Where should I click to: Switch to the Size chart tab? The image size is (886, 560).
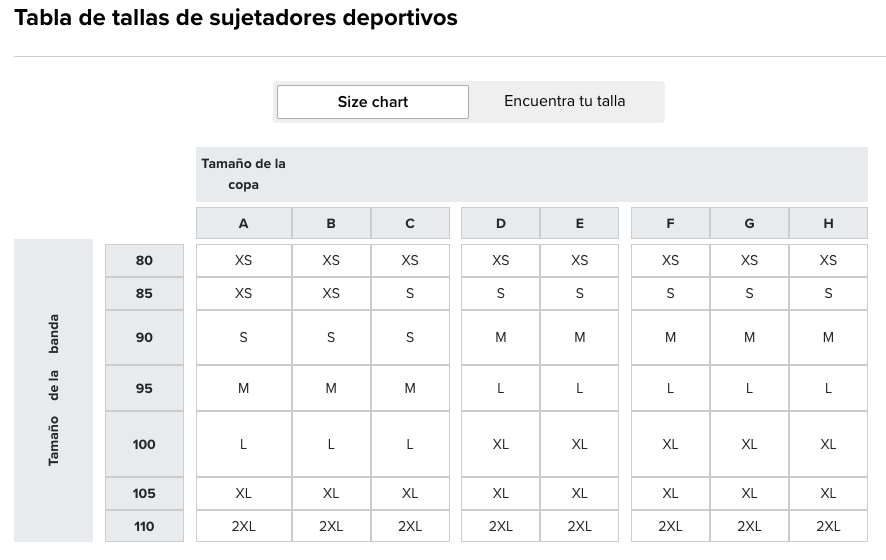tap(372, 102)
